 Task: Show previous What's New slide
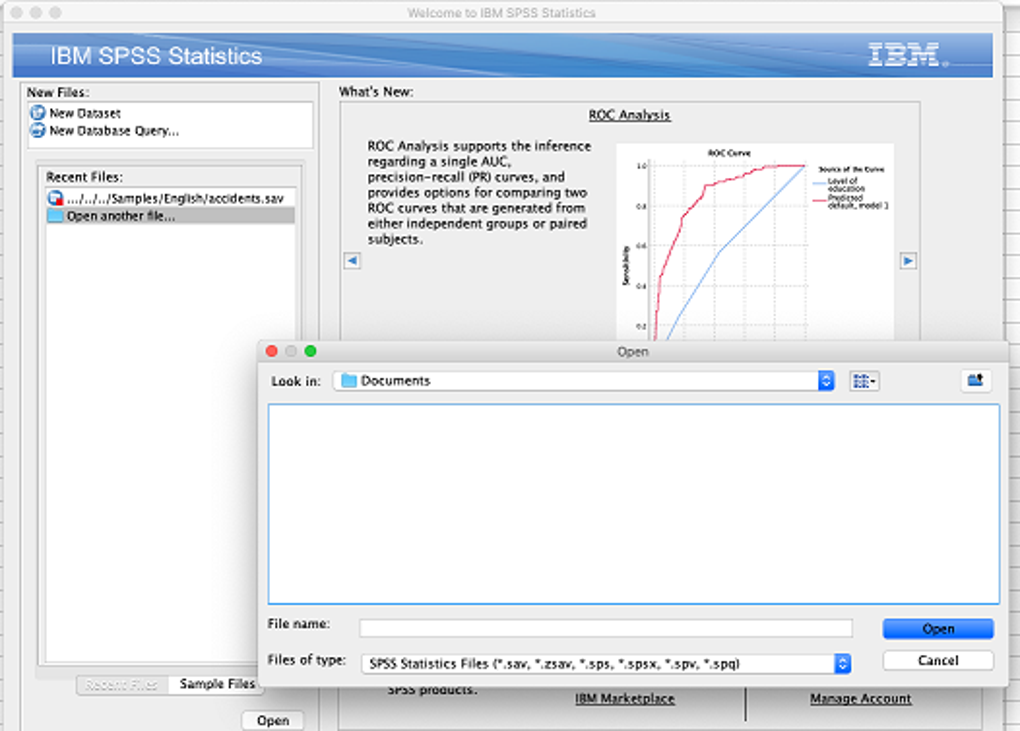point(352,261)
